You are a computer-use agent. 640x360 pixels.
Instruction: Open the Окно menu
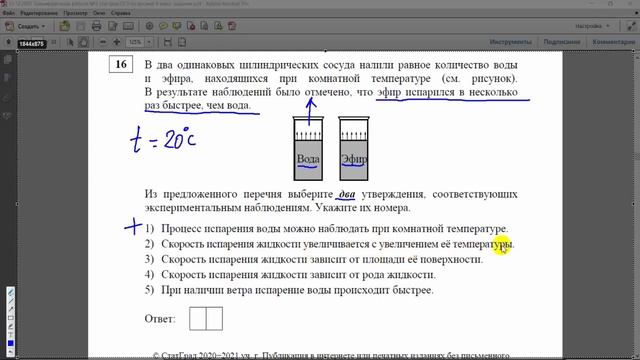tap(99, 13)
